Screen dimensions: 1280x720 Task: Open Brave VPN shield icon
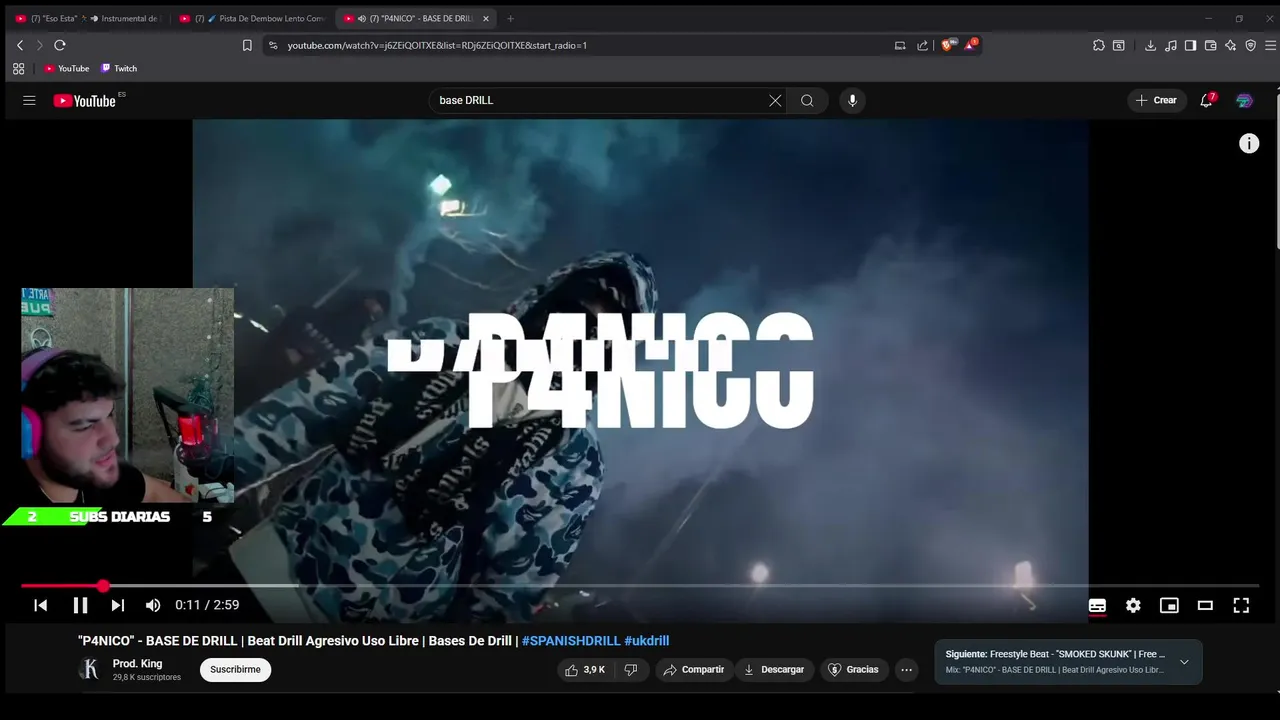click(x=1250, y=45)
